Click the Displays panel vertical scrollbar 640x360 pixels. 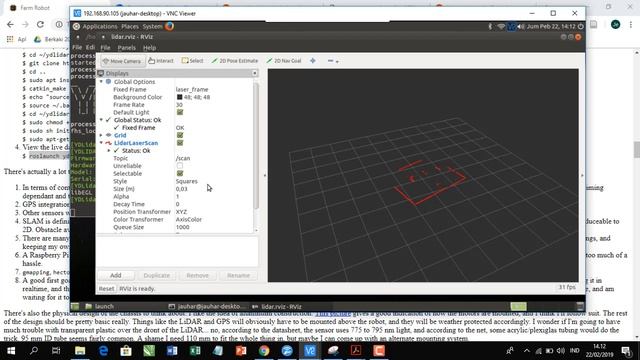click(256, 146)
